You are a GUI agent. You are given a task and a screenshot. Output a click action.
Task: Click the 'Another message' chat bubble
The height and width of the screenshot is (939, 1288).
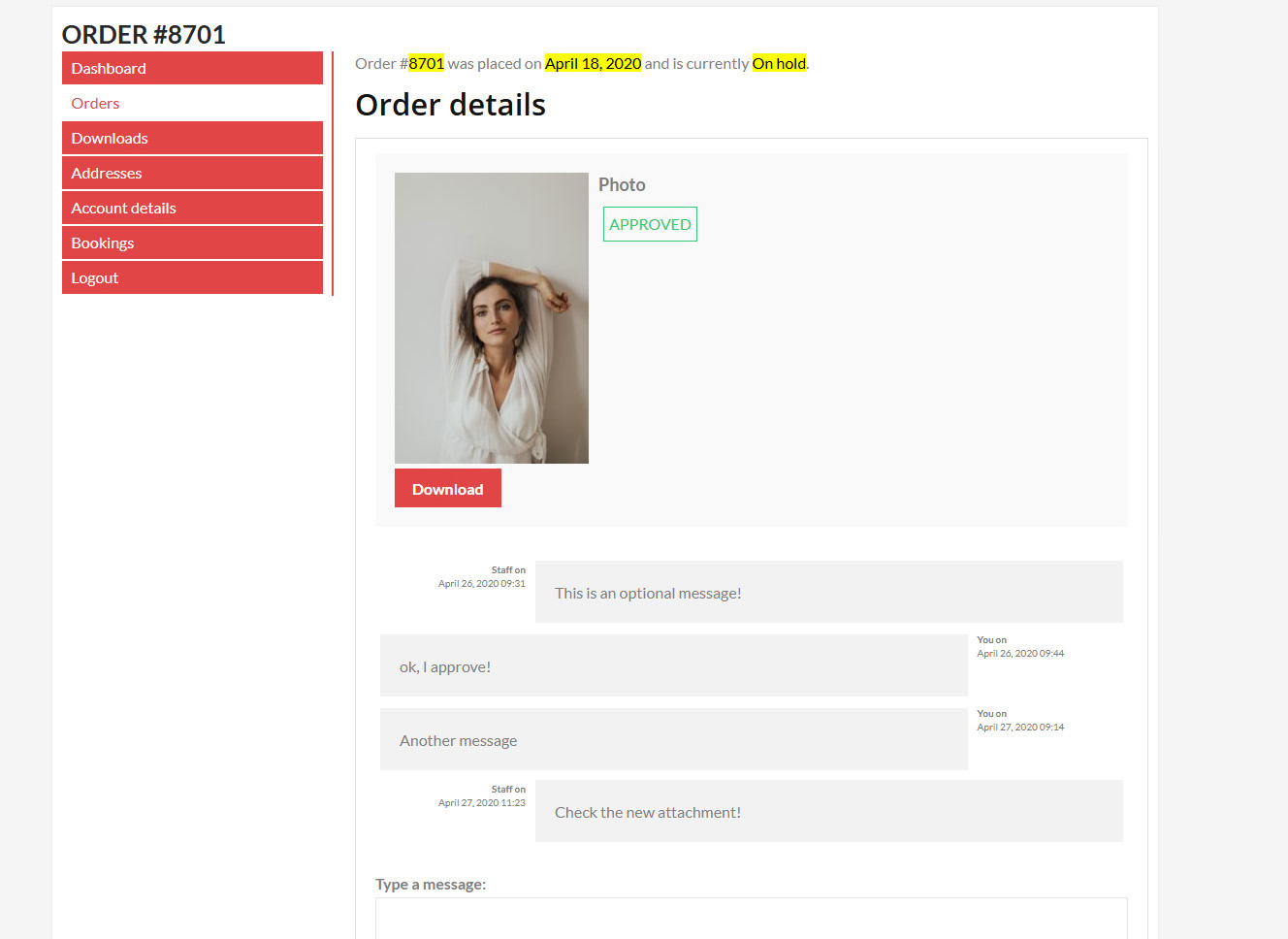(673, 739)
